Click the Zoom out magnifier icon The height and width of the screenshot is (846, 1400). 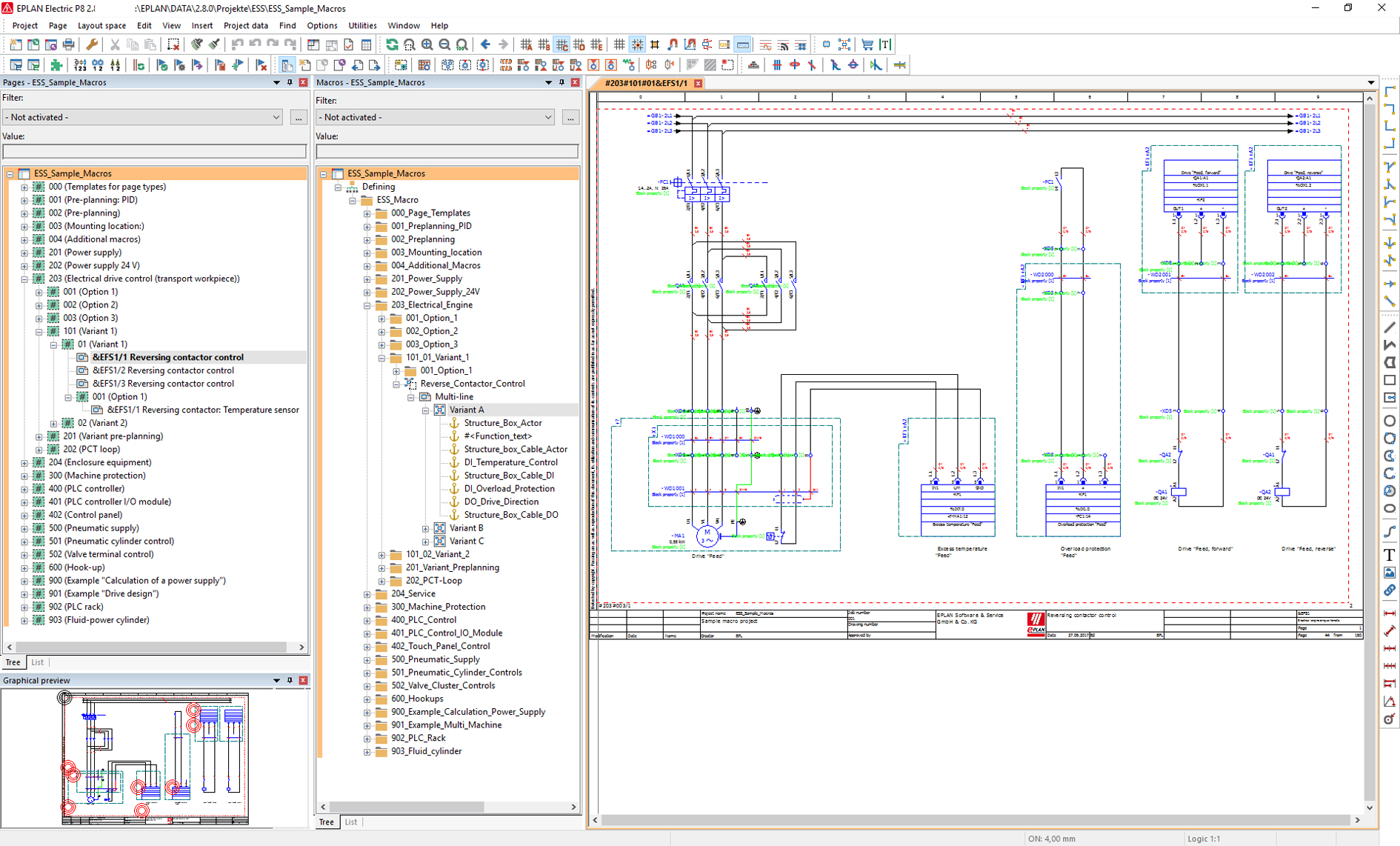coord(445,45)
